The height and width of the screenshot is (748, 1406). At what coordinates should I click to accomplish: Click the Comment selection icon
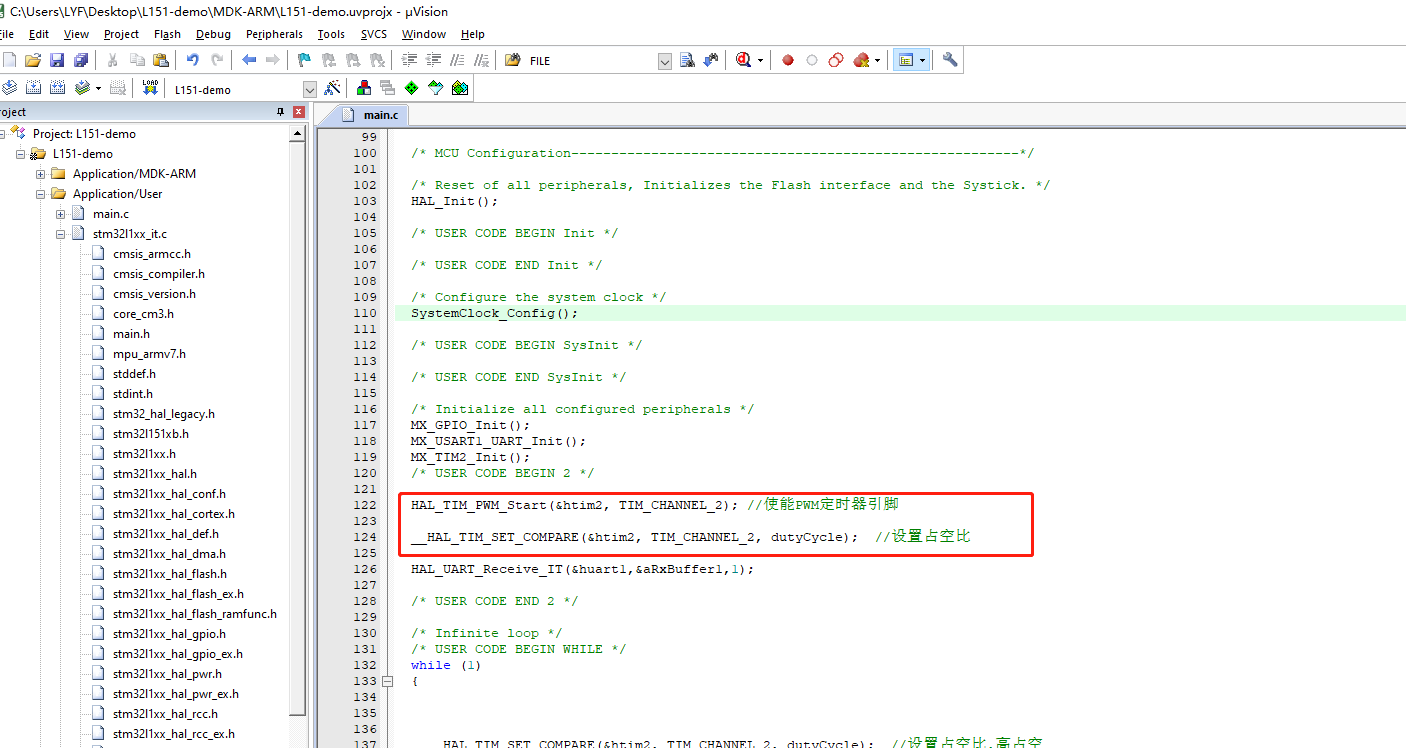(457, 60)
